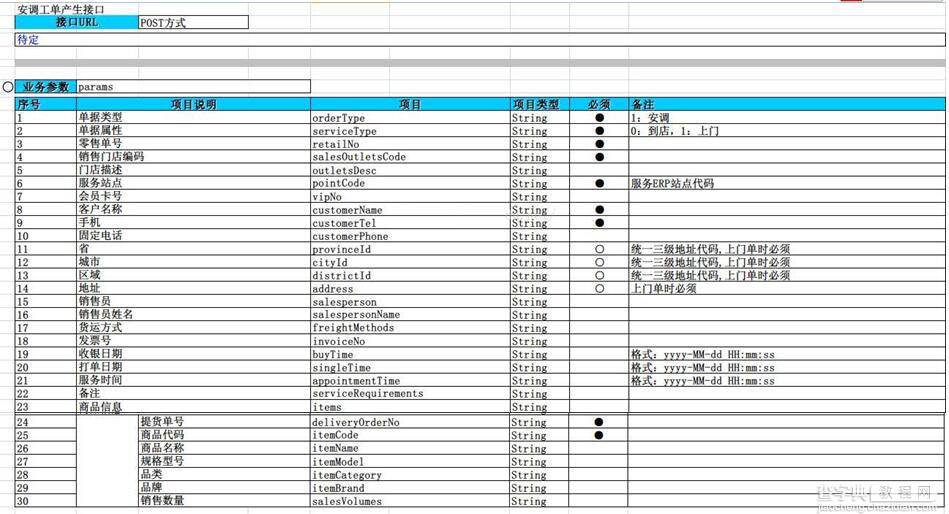Click the "appointmentTime" cell
Screen dimensions: 949x514
(x=410, y=381)
